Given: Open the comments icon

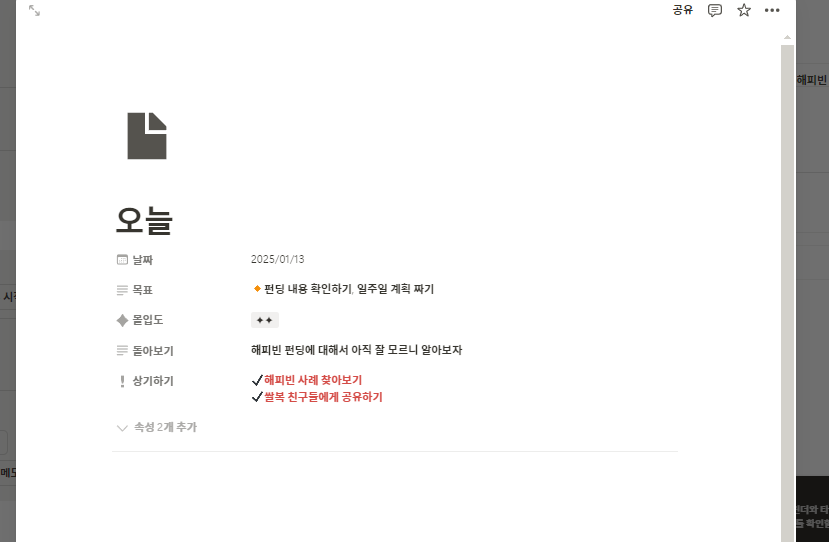Looking at the screenshot, I should (x=715, y=10).
